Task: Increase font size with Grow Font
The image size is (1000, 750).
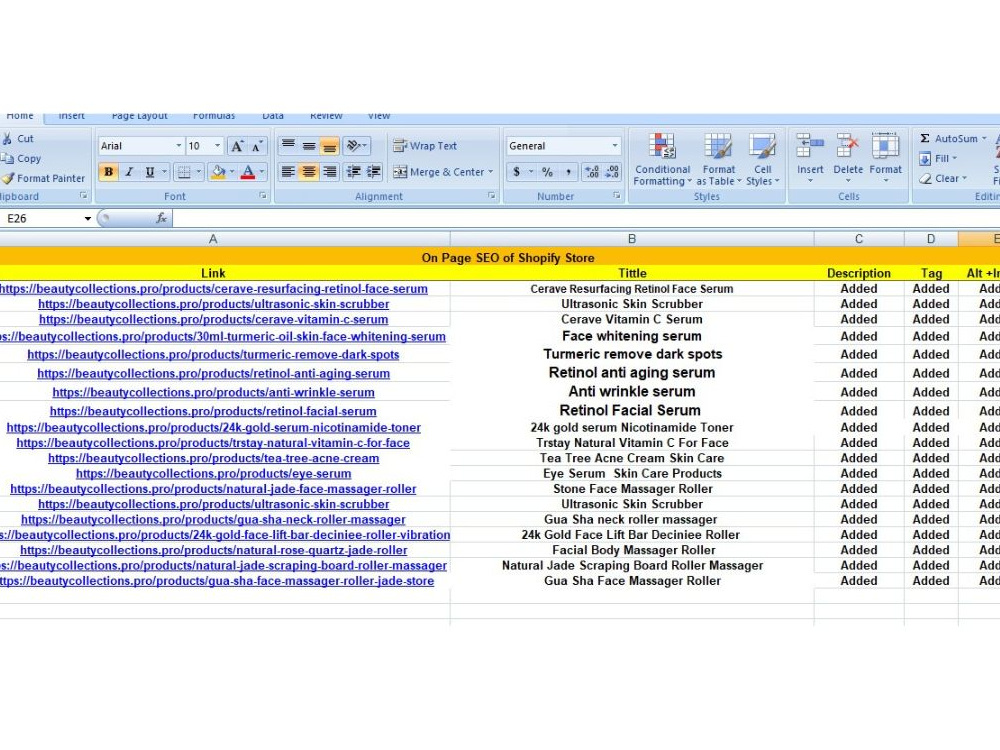Action: pos(237,146)
